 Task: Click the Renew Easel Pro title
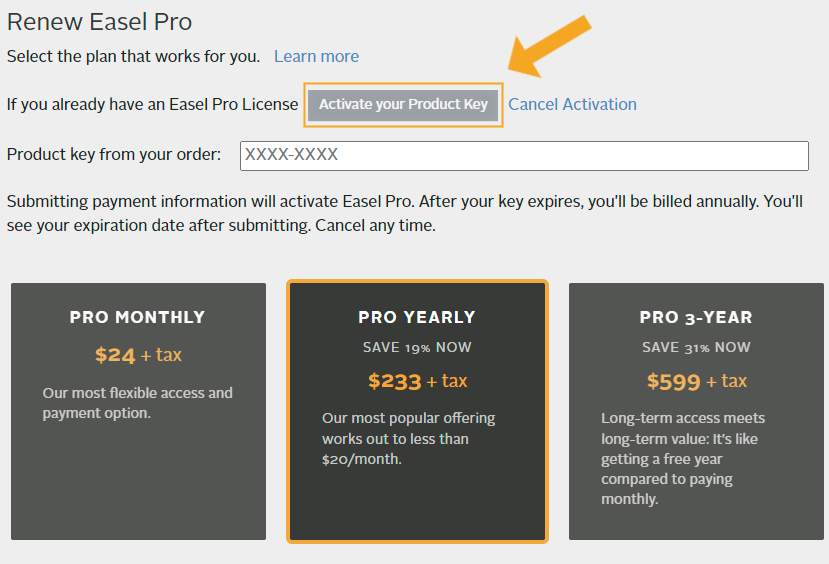100,21
